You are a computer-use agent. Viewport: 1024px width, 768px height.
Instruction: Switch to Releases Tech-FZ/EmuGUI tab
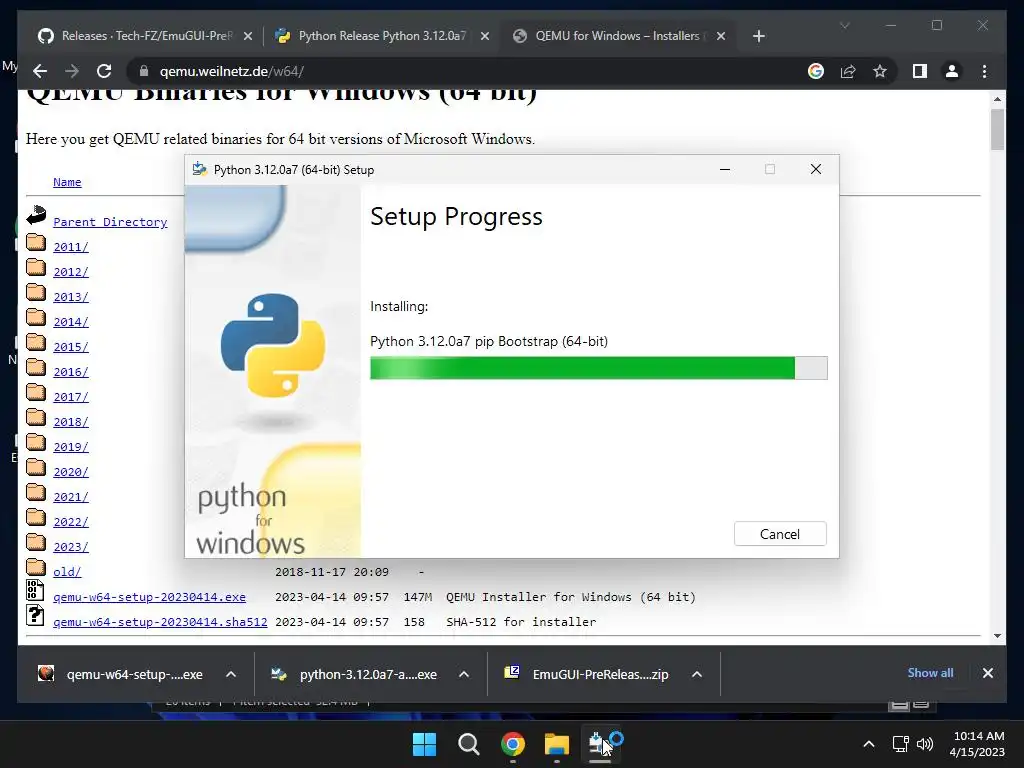pyautogui.click(x=145, y=36)
